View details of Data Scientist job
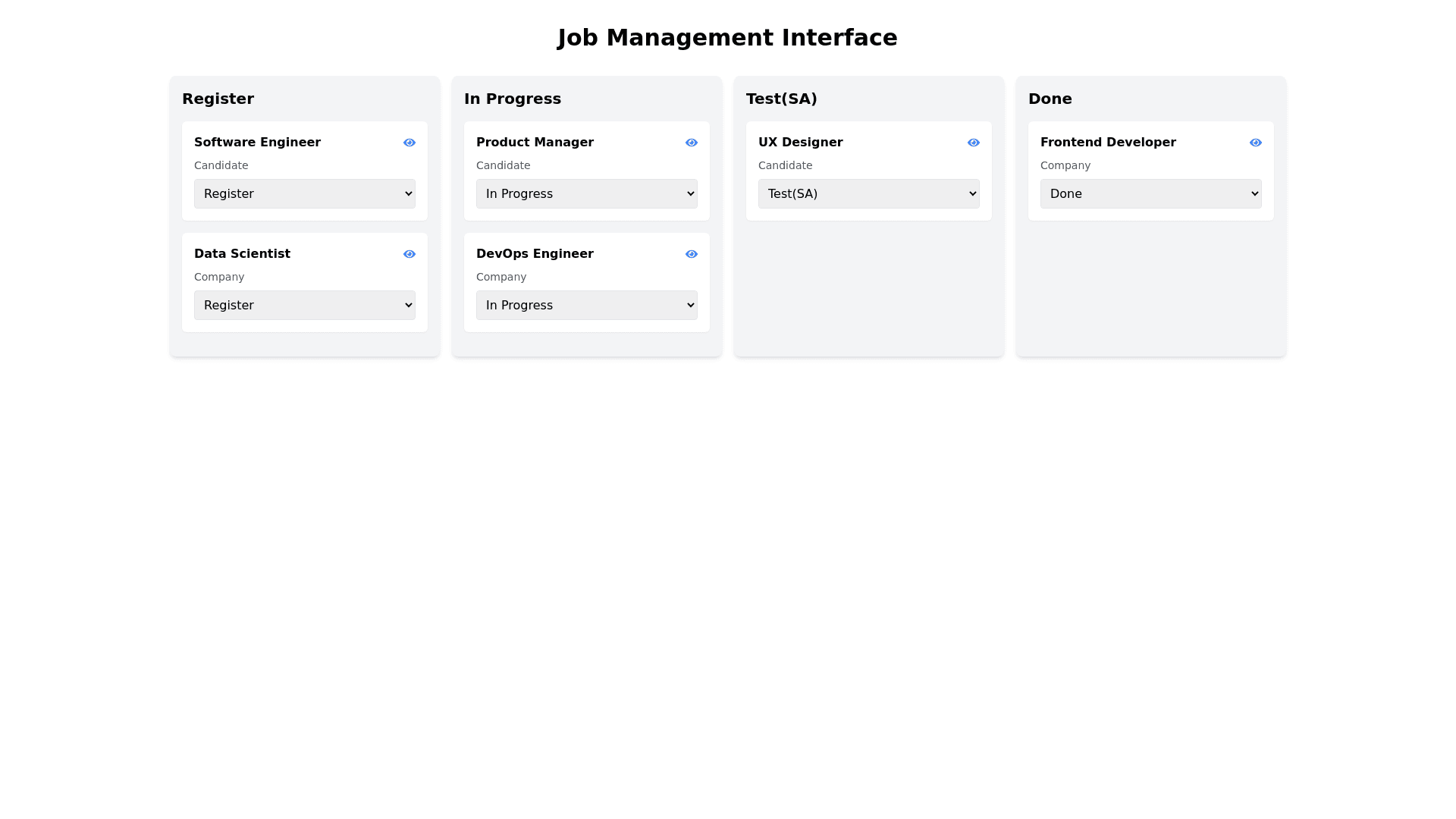The height and width of the screenshot is (819, 1456). coord(409,254)
